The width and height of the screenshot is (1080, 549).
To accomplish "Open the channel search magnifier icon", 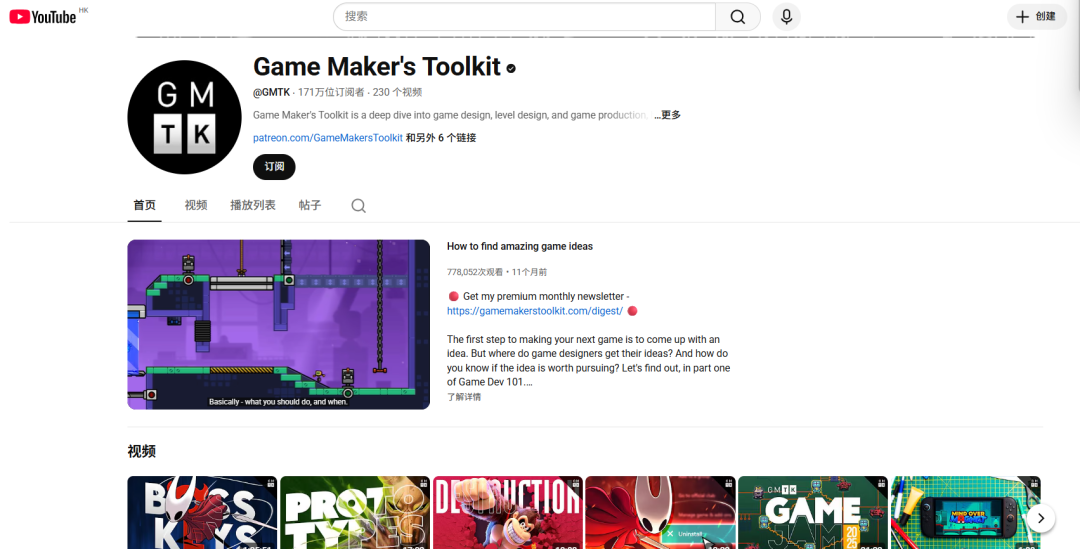I will (358, 206).
